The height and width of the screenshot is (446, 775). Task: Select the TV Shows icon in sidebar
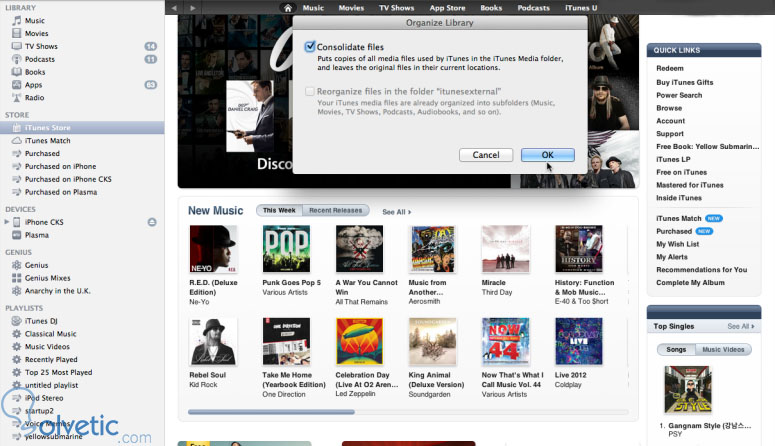coord(17,46)
